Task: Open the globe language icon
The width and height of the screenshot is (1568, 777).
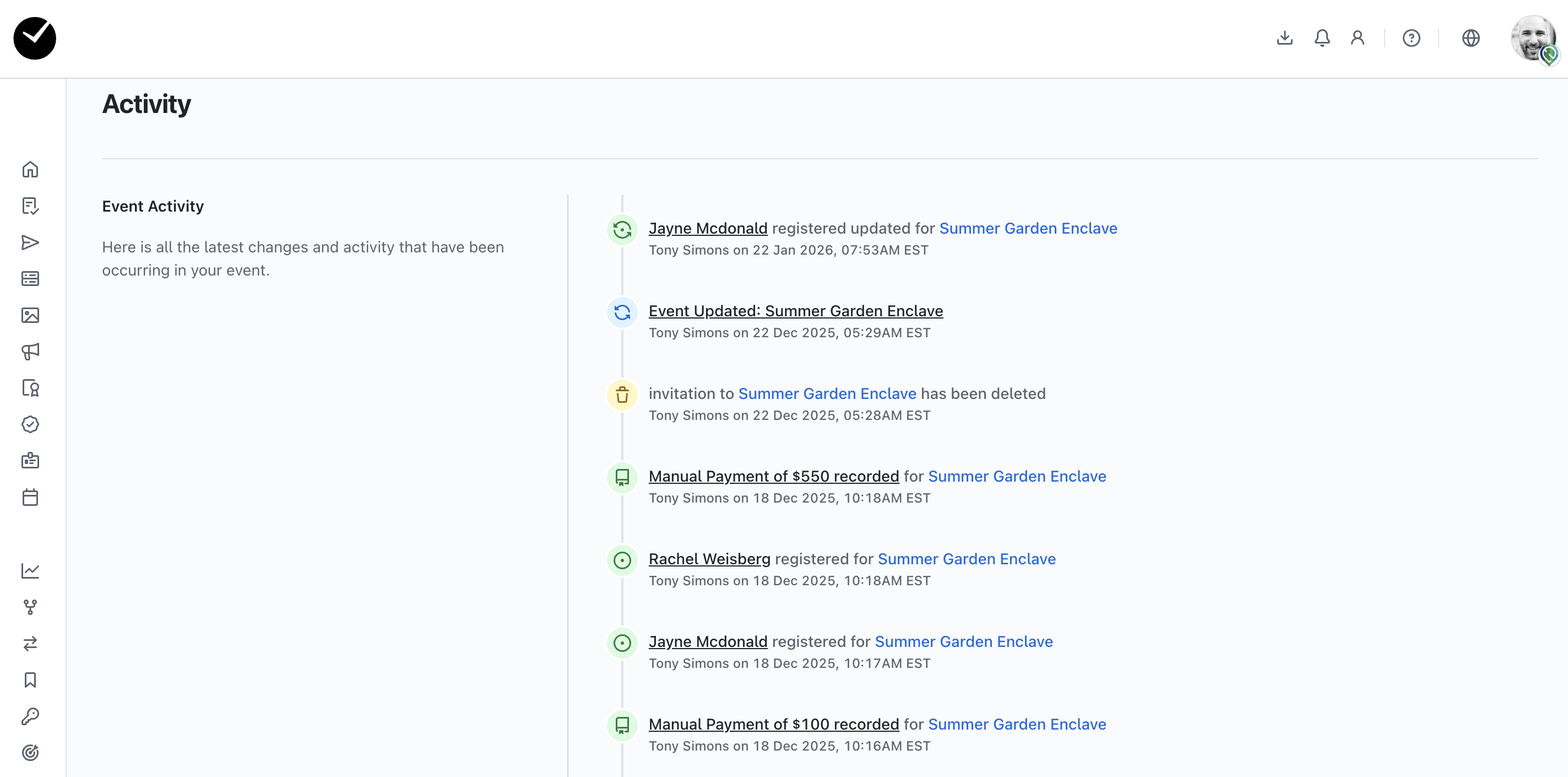Action: [1470, 38]
